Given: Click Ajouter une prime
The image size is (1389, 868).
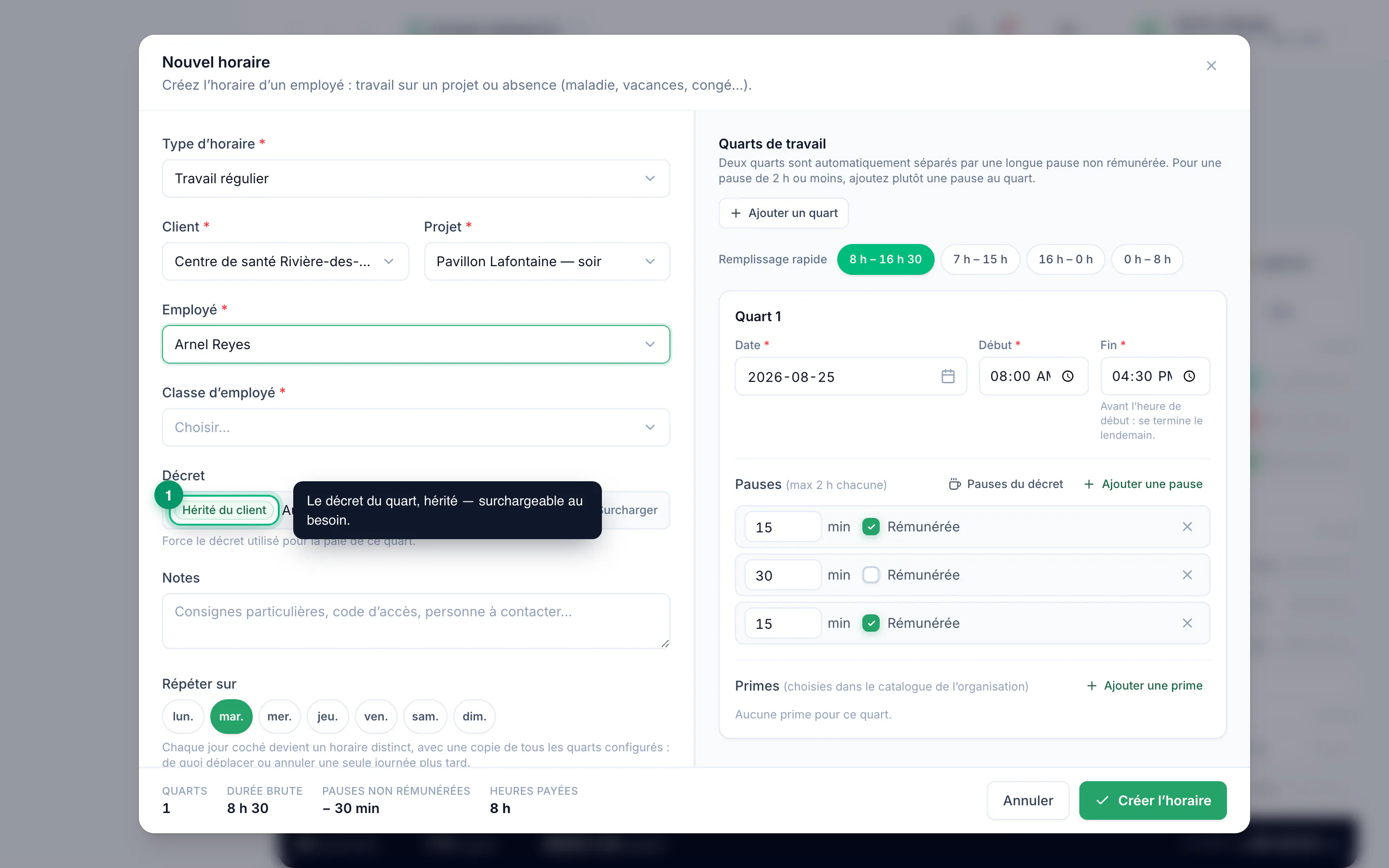Looking at the screenshot, I should pos(1144,685).
